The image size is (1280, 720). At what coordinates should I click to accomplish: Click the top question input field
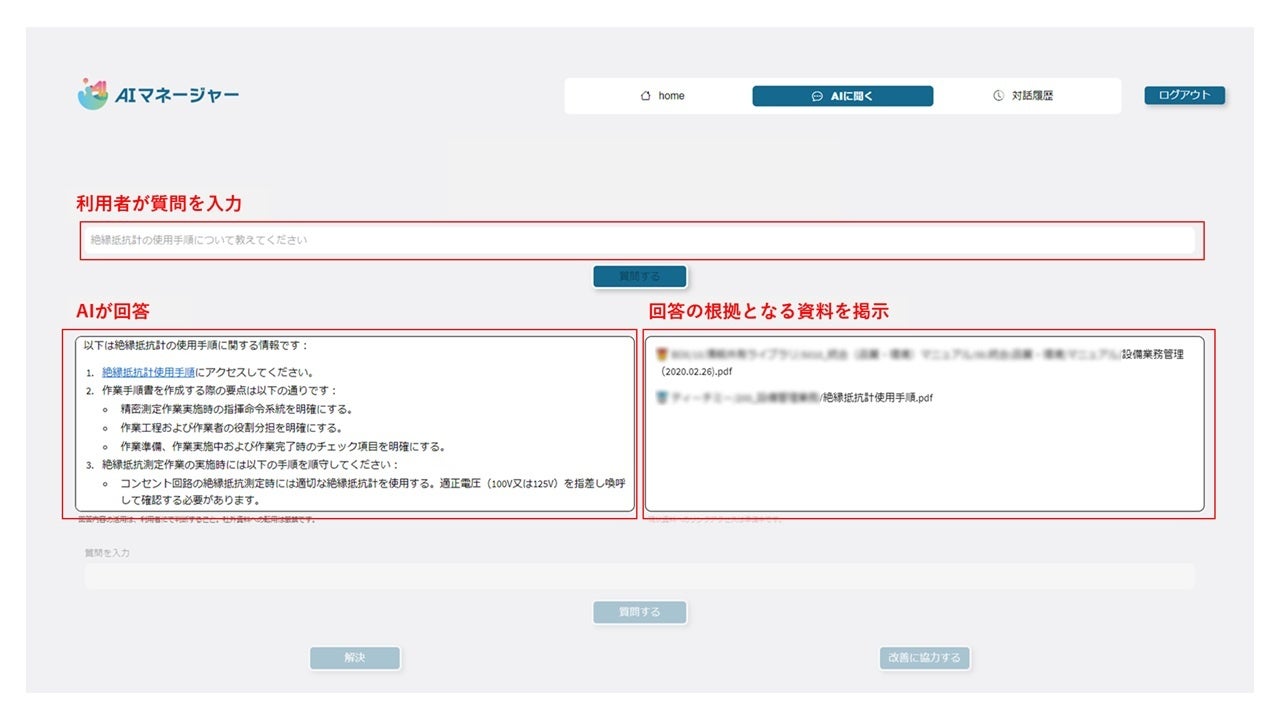point(640,240)
